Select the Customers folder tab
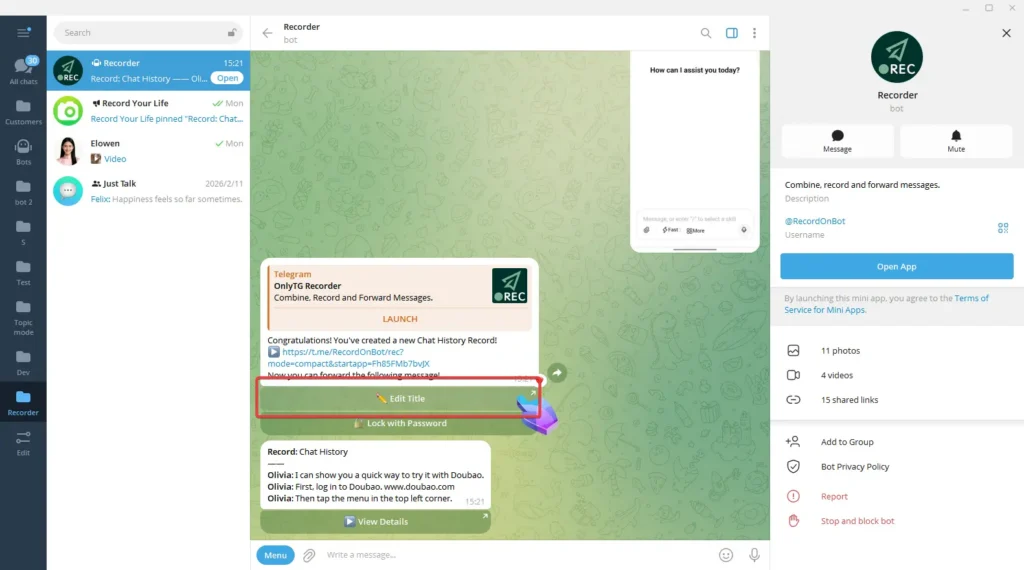This screenshot has width=1024, height=570. 23,111
